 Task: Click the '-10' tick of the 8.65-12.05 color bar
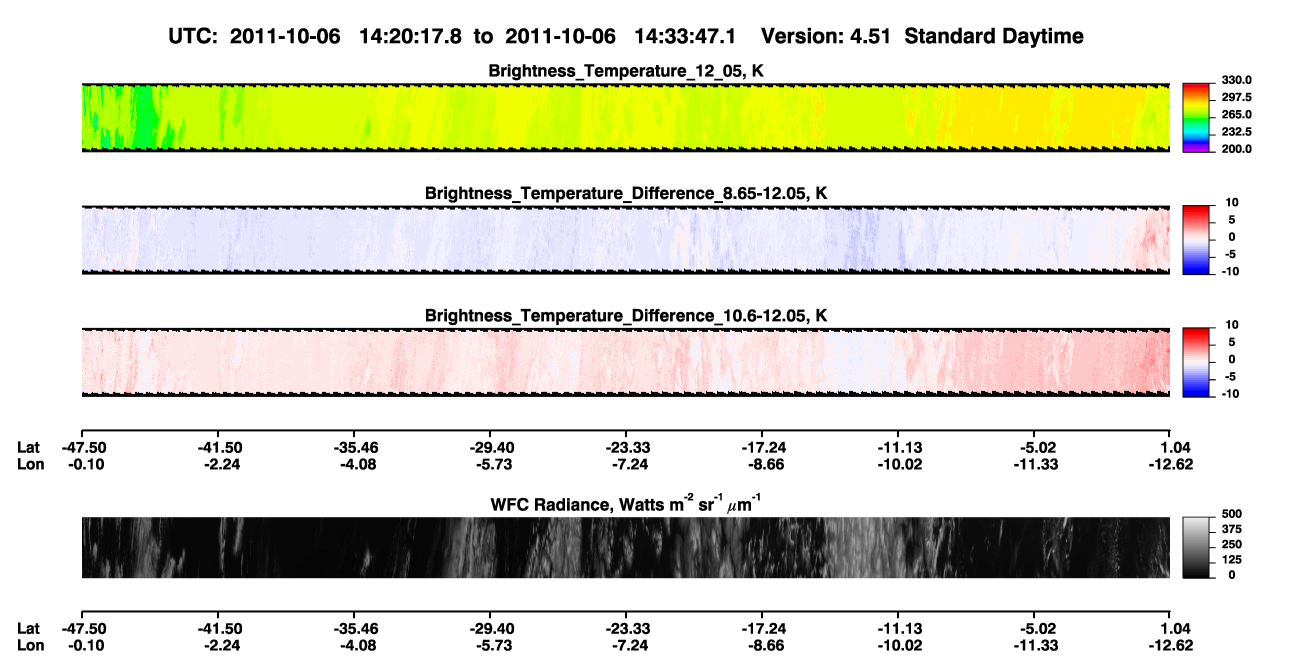pyautogui.click(x=1231, y=271)
